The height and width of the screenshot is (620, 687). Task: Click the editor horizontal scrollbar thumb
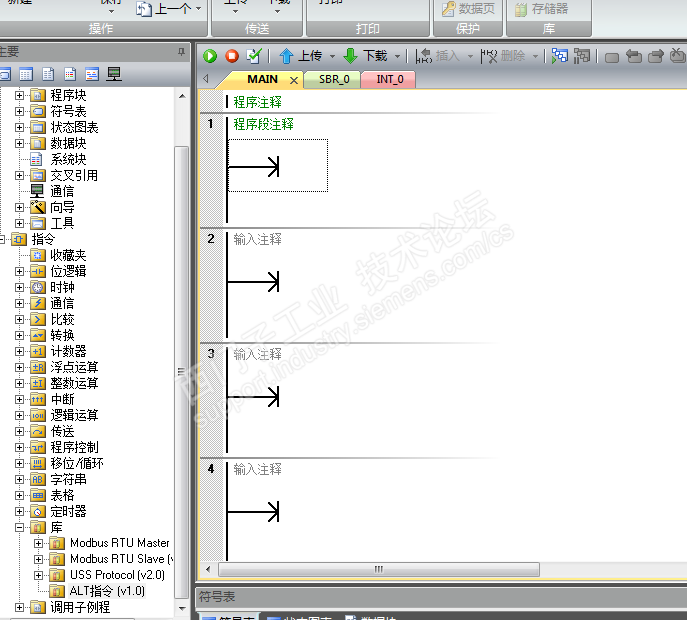click(x=379, y=569)
